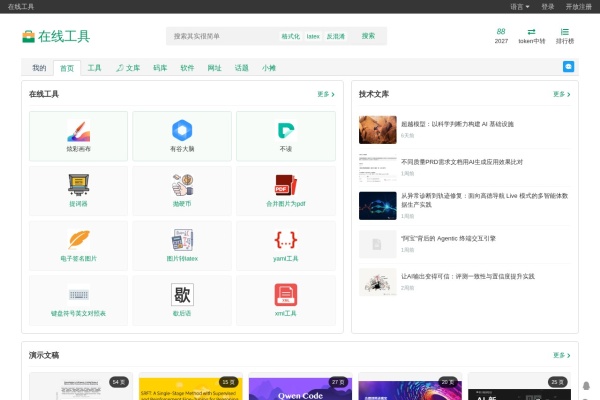Image resolution: width=600 pixels, height=400 pixels.
Task: Open the 合并图片为pdf tool icon
Action: (286, 185)
